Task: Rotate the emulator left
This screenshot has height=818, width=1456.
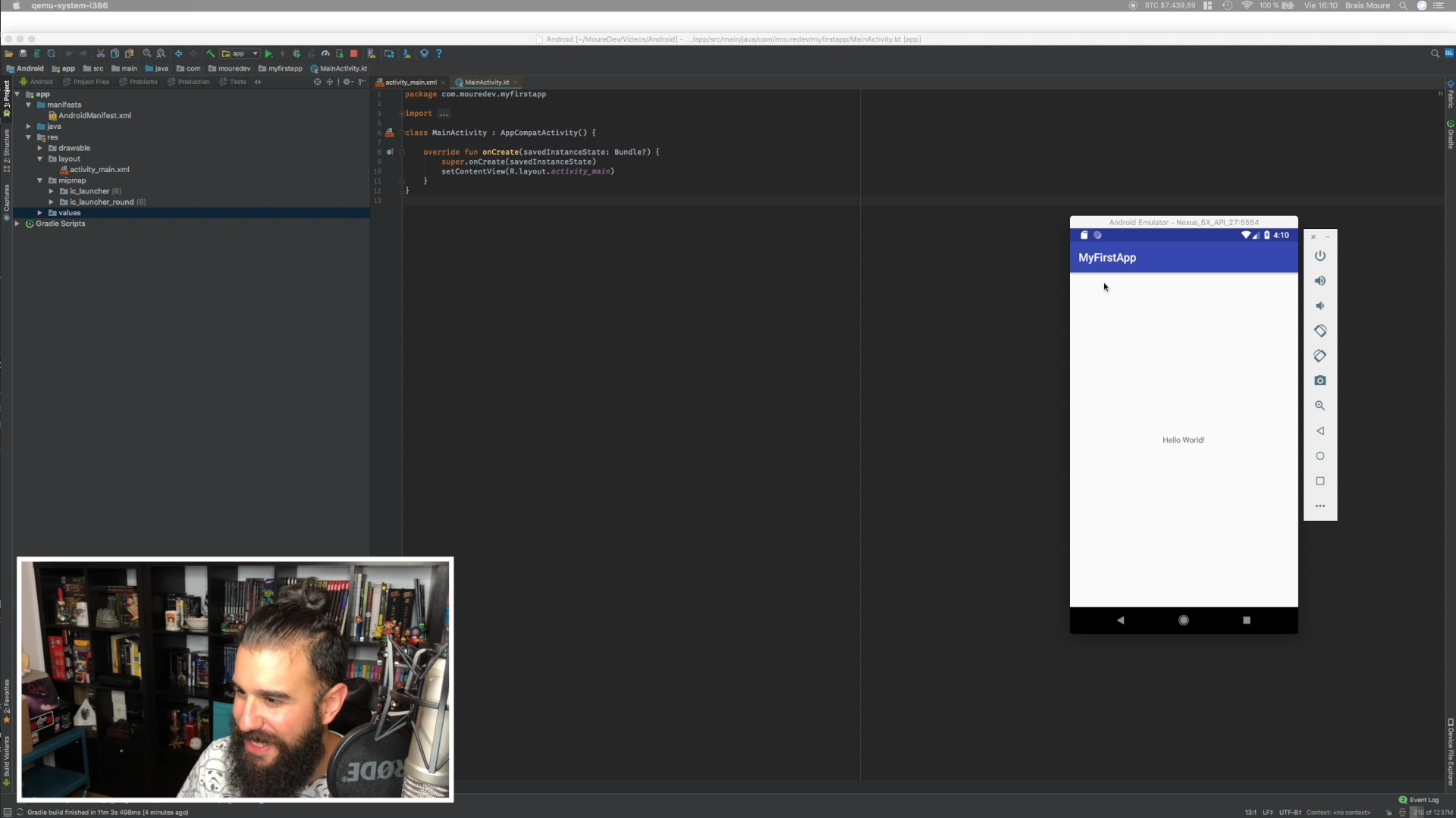Action: point(1319,331)
